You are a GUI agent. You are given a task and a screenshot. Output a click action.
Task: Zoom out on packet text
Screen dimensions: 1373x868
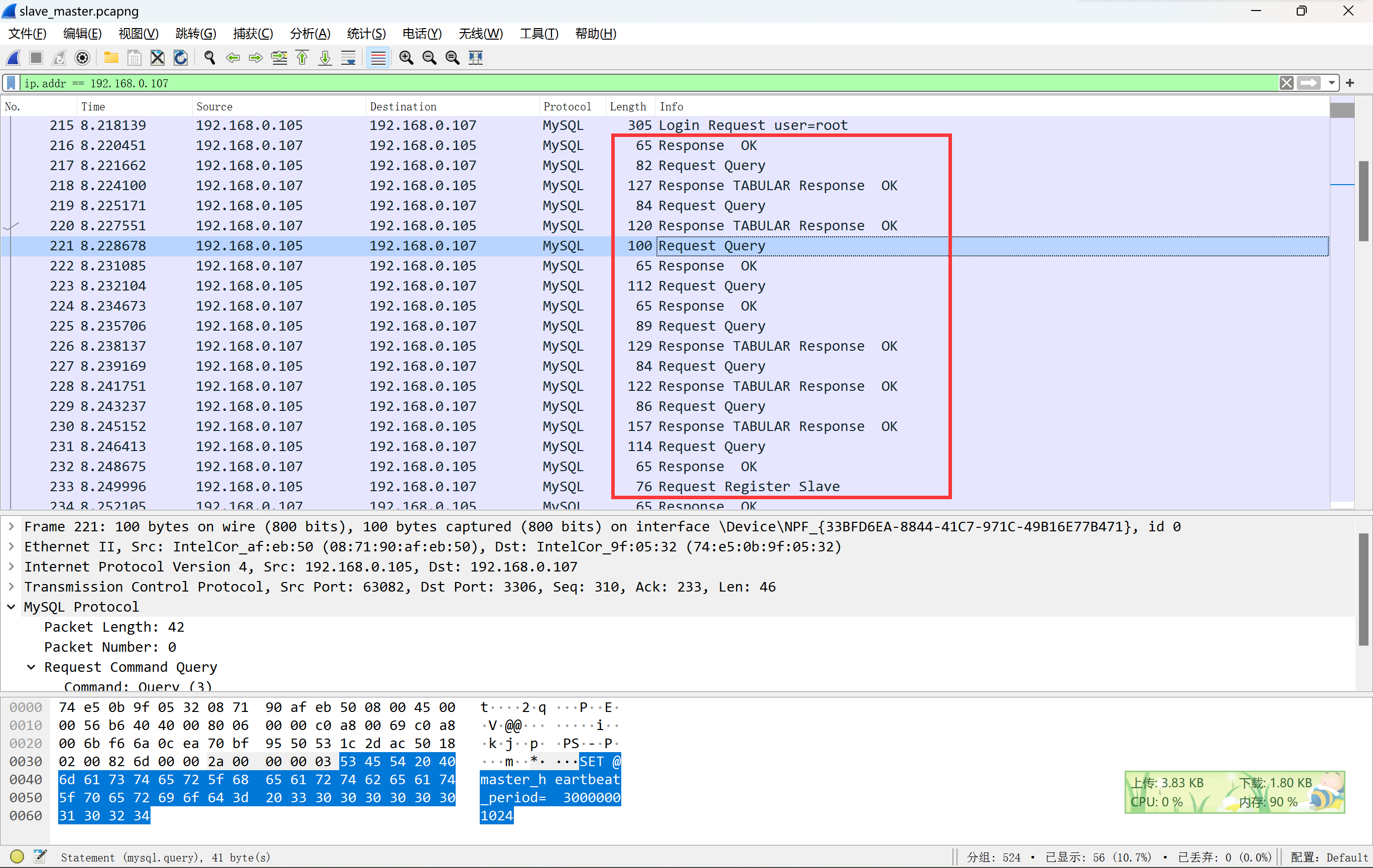point(430,58)
